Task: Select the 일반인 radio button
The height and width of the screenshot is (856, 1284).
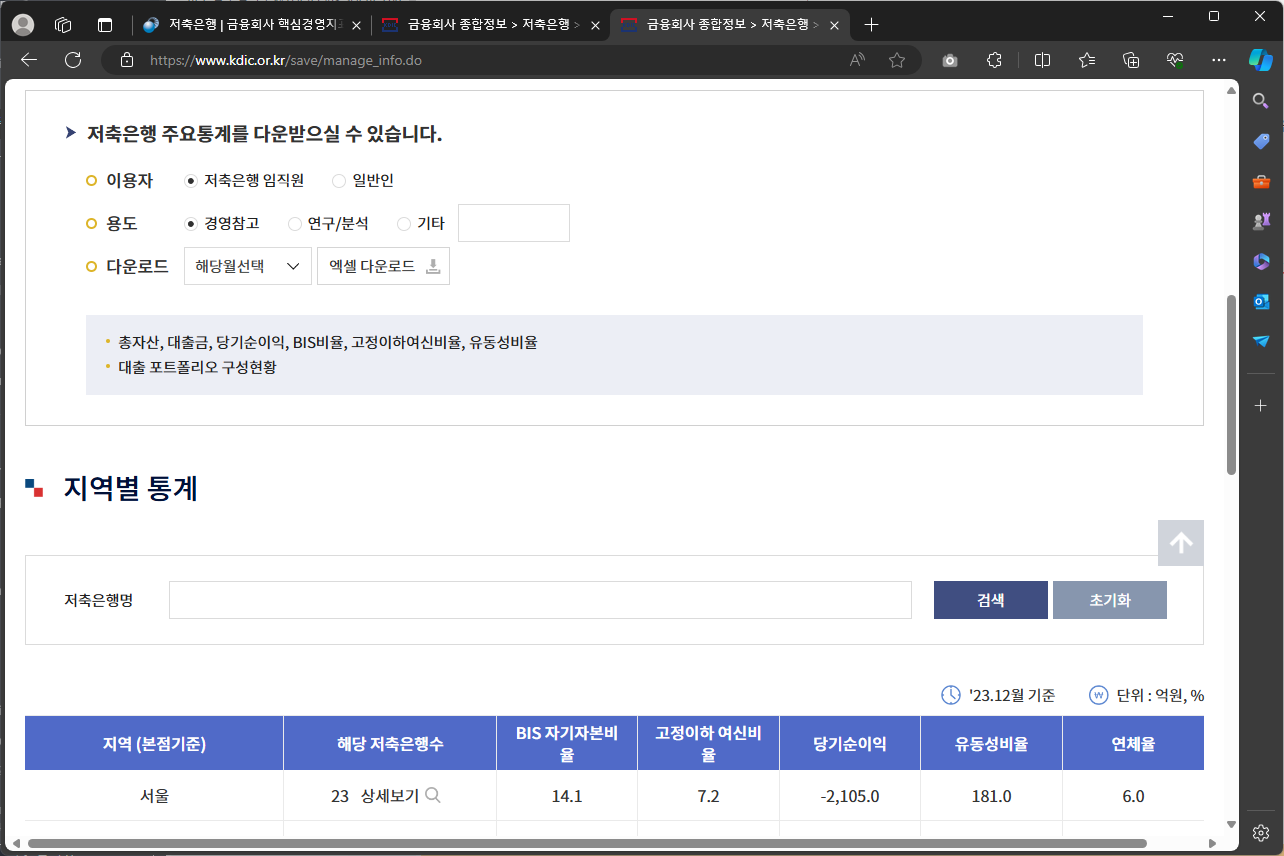Action: pos(339,181)
